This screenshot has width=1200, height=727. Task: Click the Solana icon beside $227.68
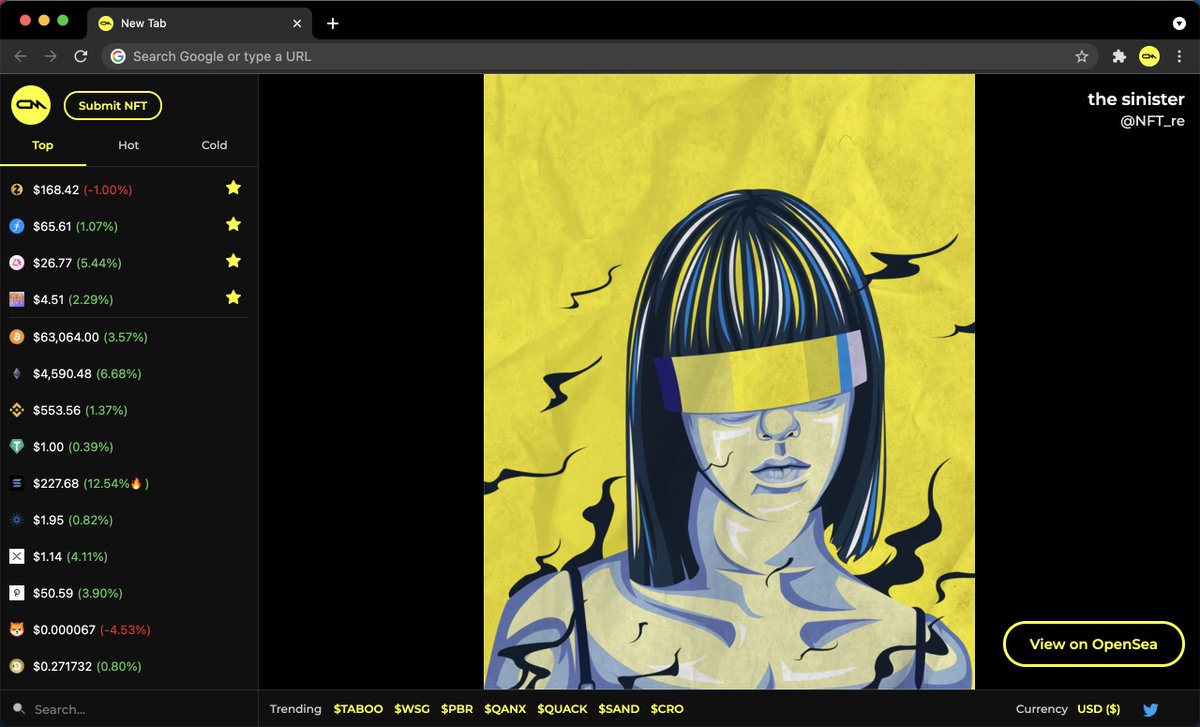[x=16, y=483]
